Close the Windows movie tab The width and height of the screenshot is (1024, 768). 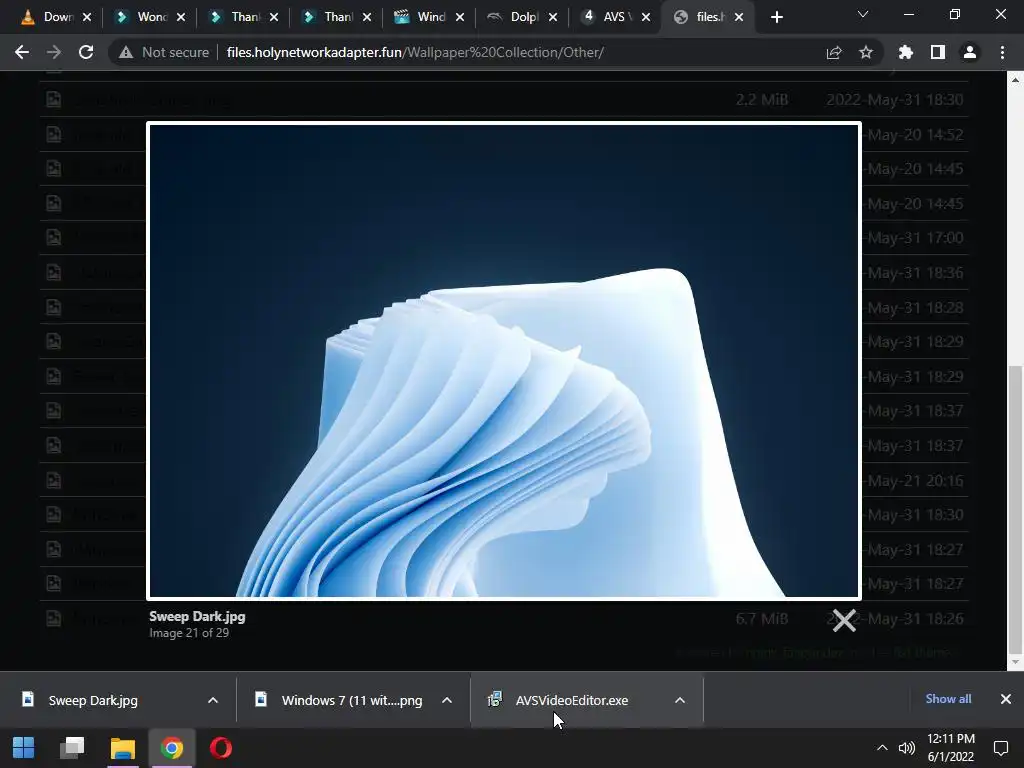click(460, 17)
